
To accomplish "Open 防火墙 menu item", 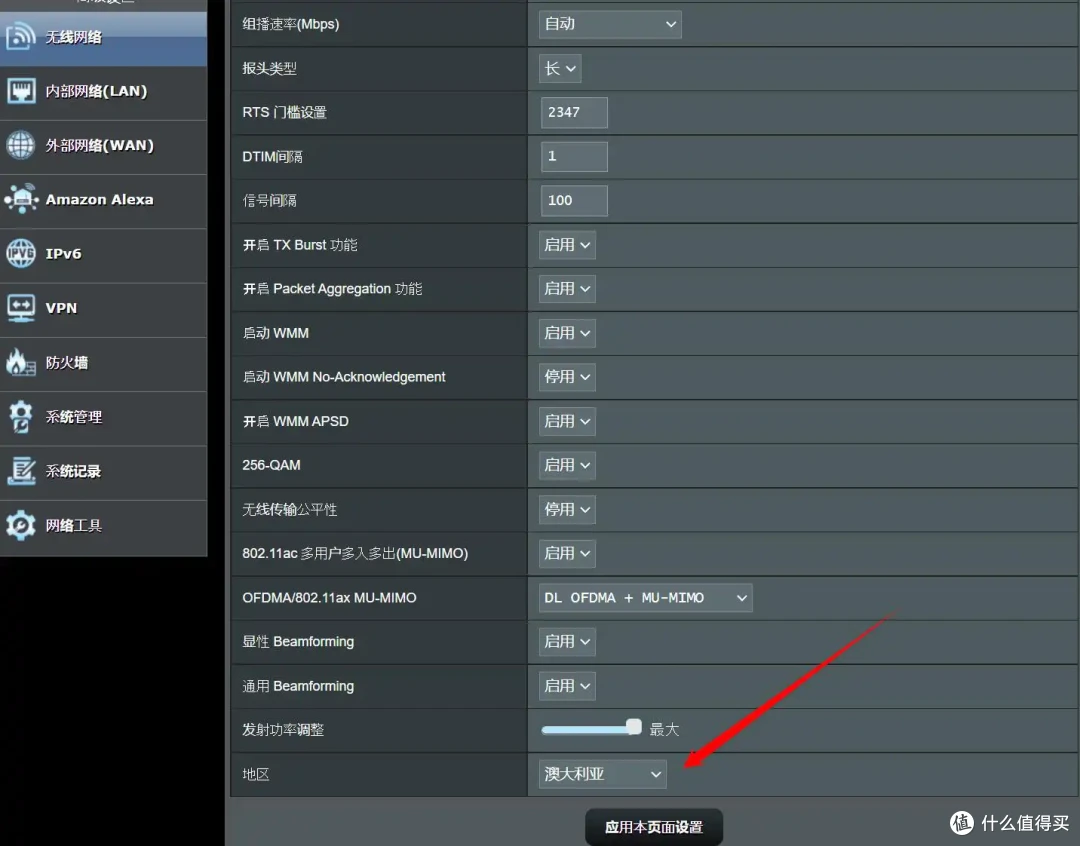I will (103, 364).
